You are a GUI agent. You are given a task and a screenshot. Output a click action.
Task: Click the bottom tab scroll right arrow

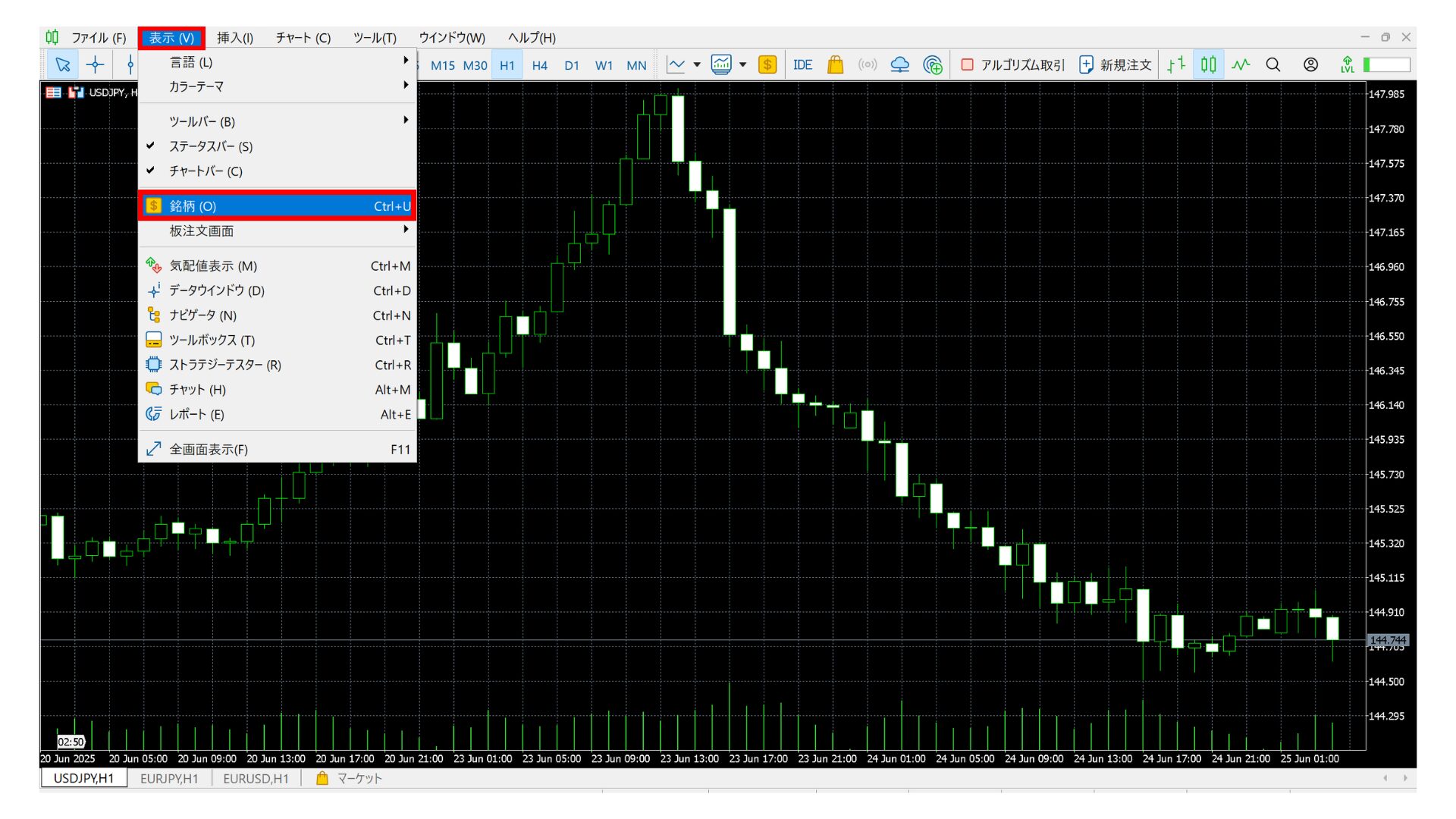tap(1405, 778)
